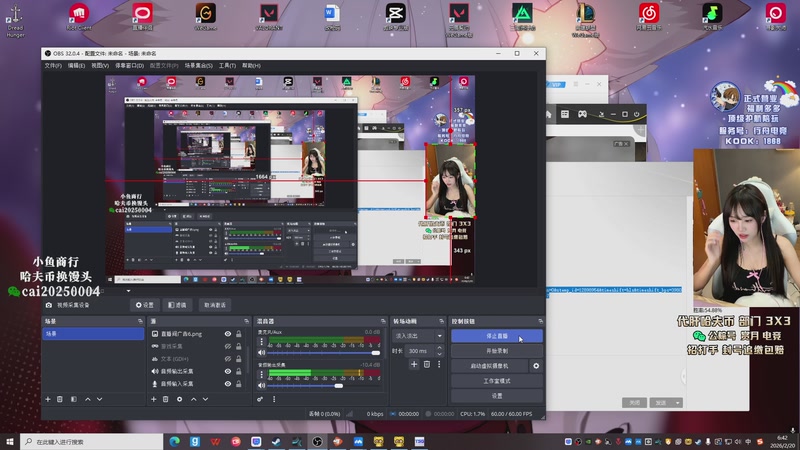Add a scene transition with plus icon
800x450 pixels.
click(x=414, y=364)
